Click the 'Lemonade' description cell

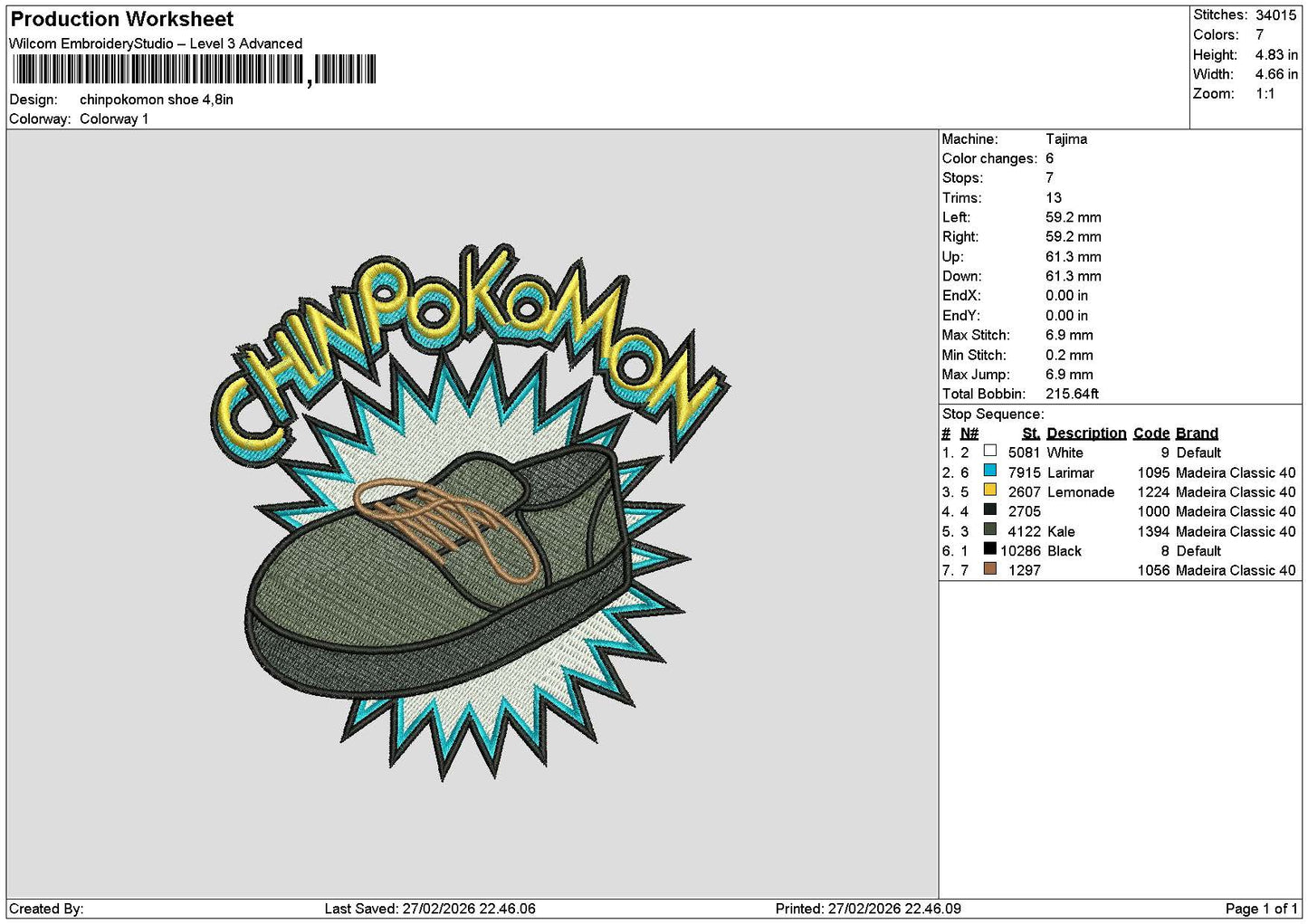tap(1081, 492)
